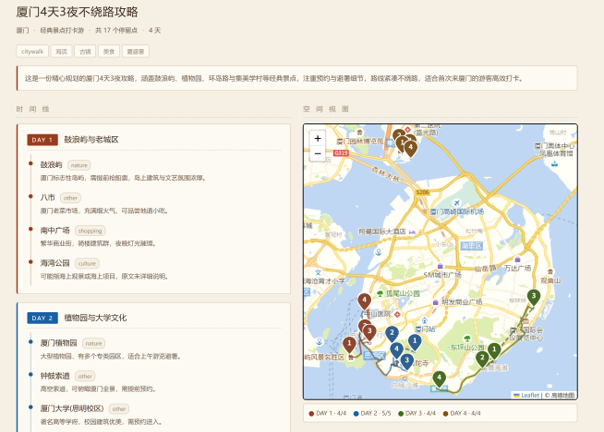This screenshot has height=432, width=604.
Task: Click the DAY 4 - 4/4 legend entry
Action: [462, 414]
